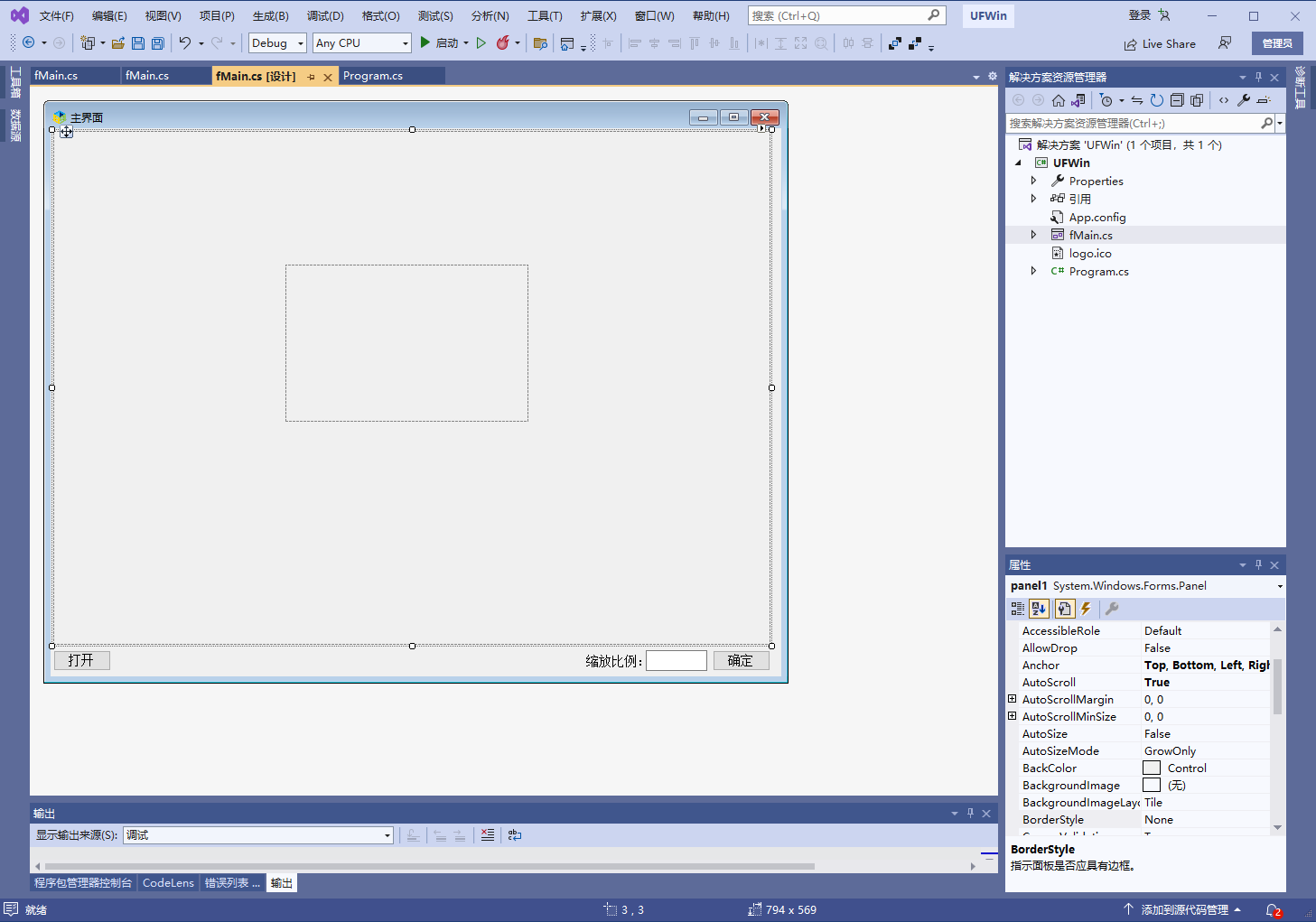Screen dimensions: 1316x922
Task: Click the feedback icon near Live Share
Action: tap(1225, 43)
